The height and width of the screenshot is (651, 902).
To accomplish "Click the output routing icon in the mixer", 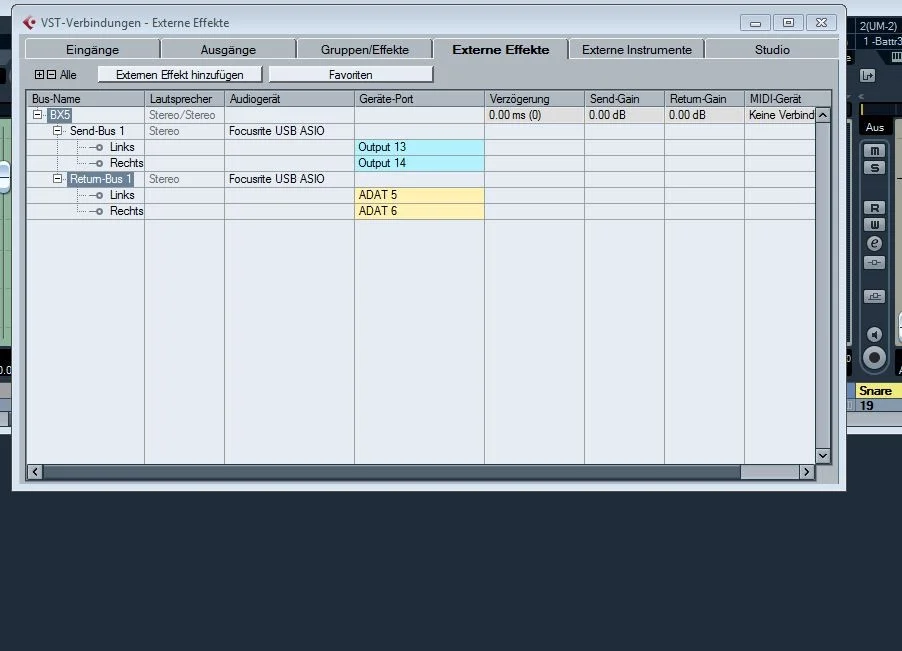I will (x=867, y=75).
